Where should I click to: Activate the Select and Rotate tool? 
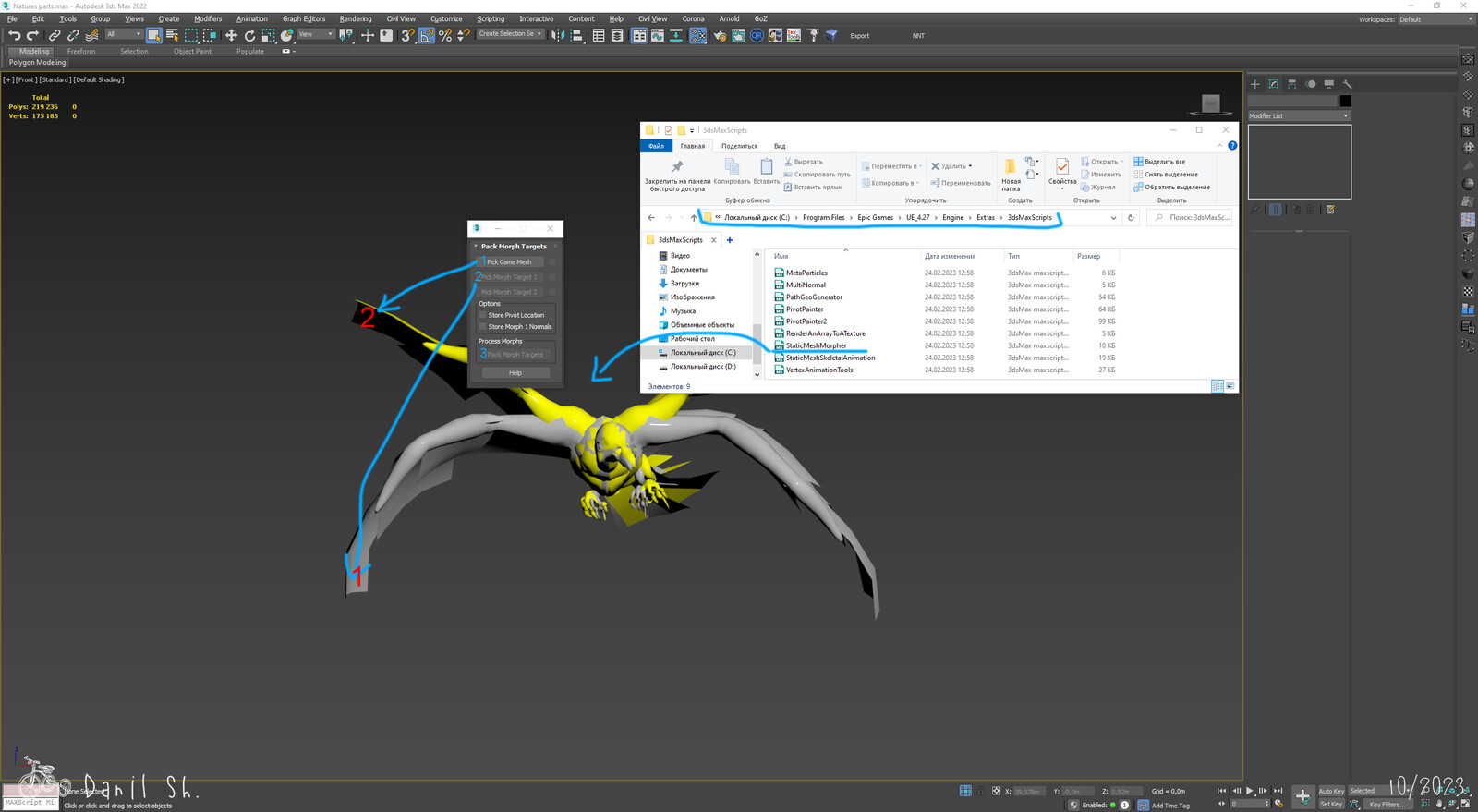tap(249, 35)
